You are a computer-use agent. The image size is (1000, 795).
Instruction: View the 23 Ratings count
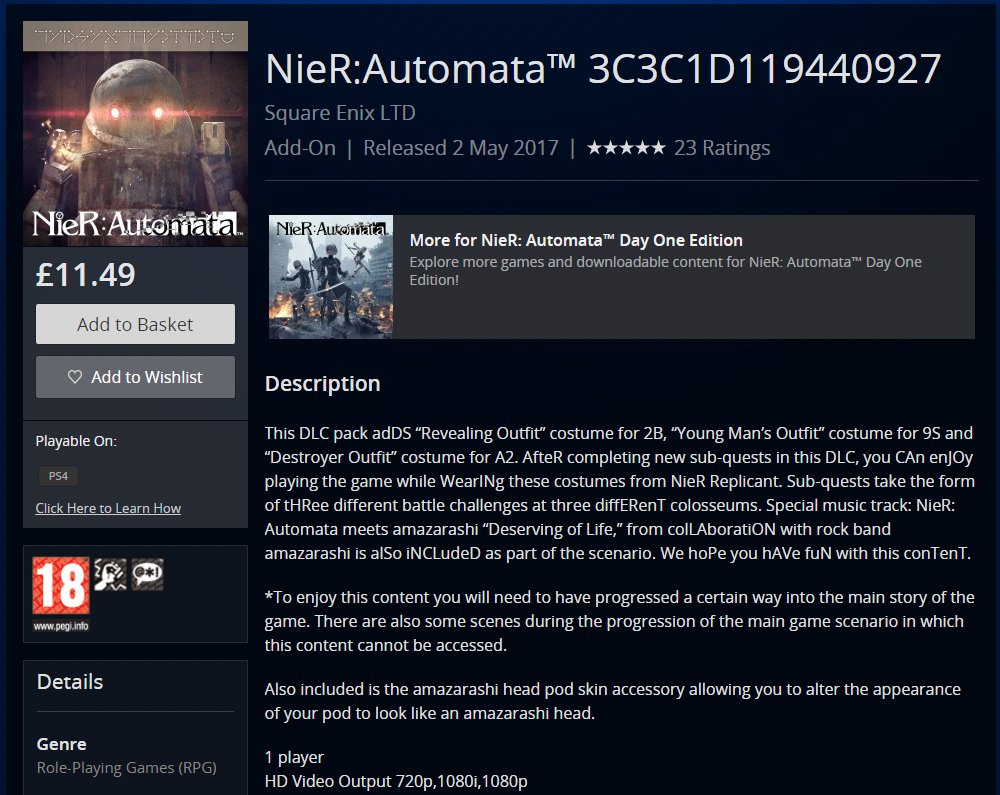click(722, 148)
